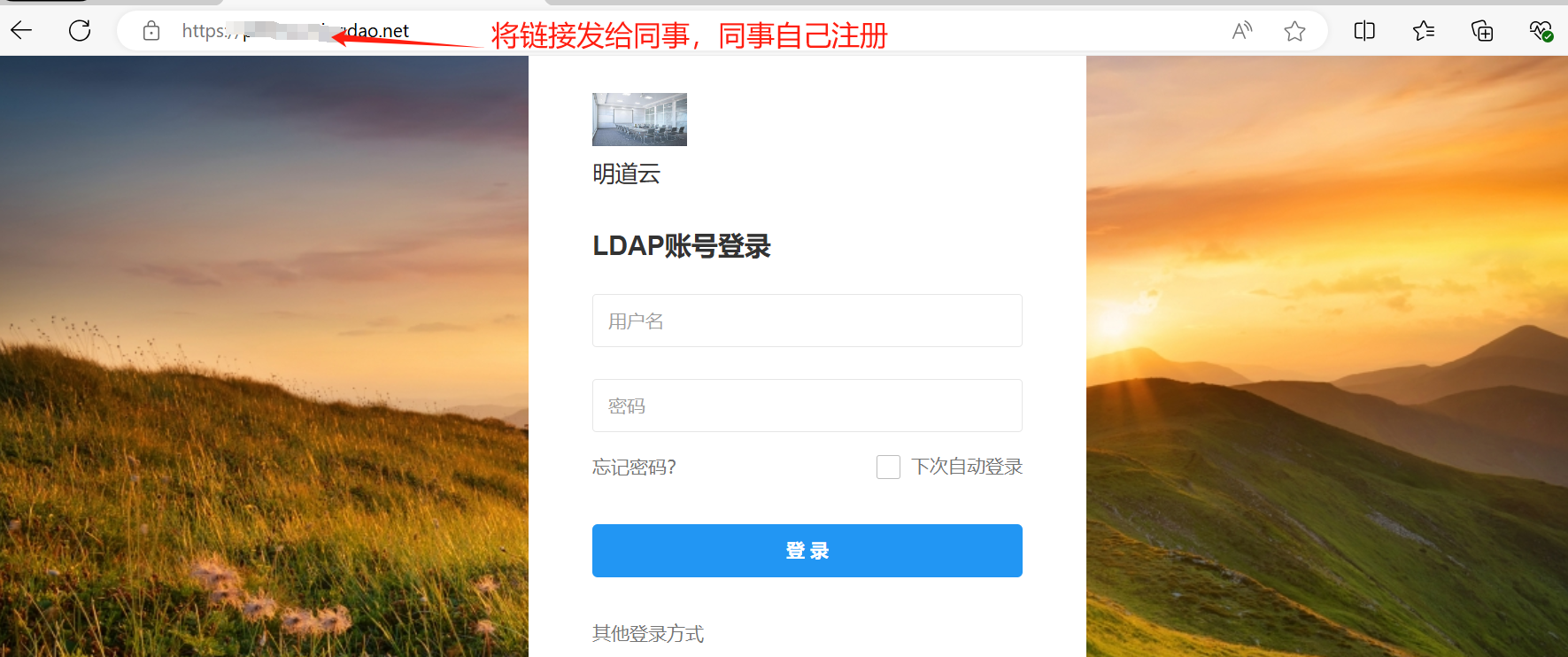Submit with the blue 登录 button
Screen dimensions: 1568x657
(x=807, y=551)
